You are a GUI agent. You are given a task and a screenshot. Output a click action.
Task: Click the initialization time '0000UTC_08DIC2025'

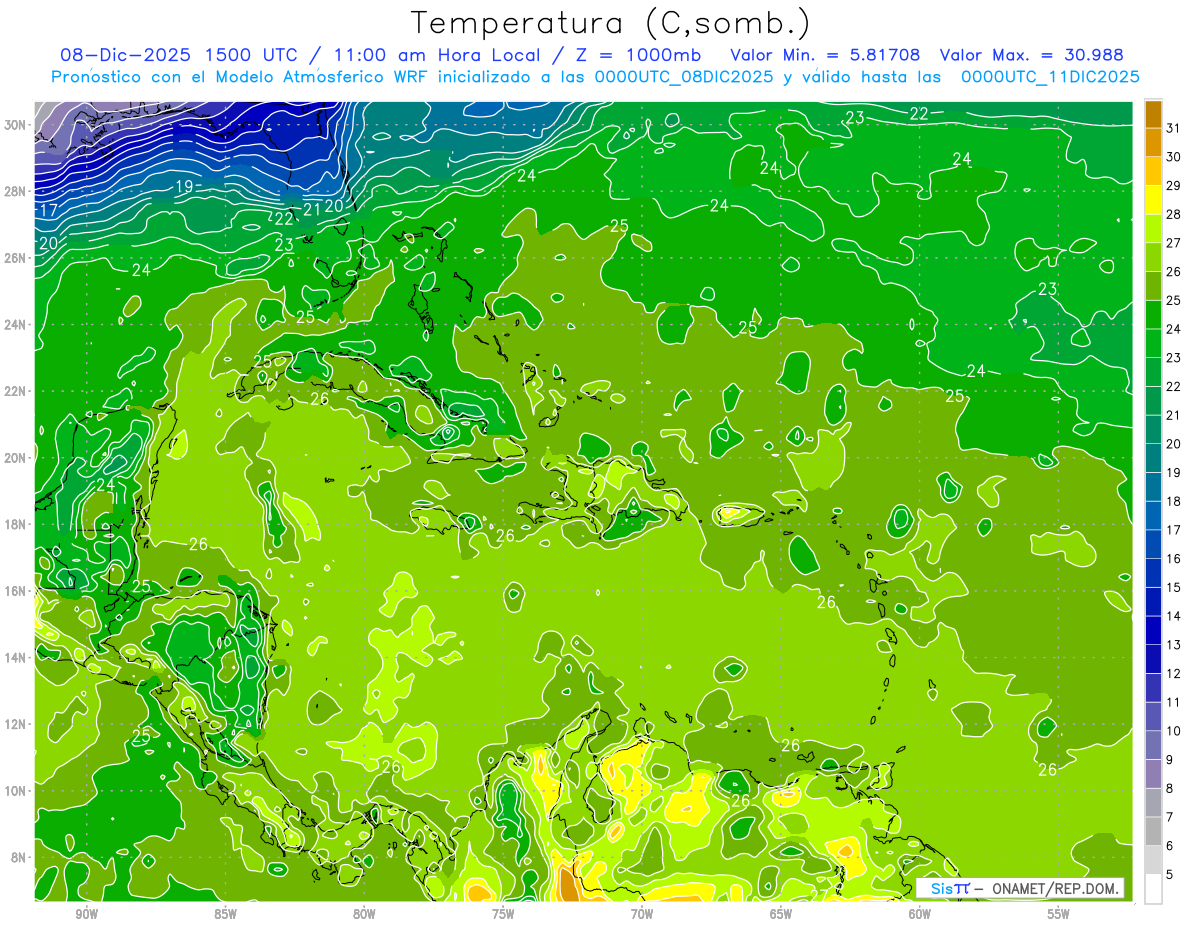pyautogui.click(x=683, y=77)
